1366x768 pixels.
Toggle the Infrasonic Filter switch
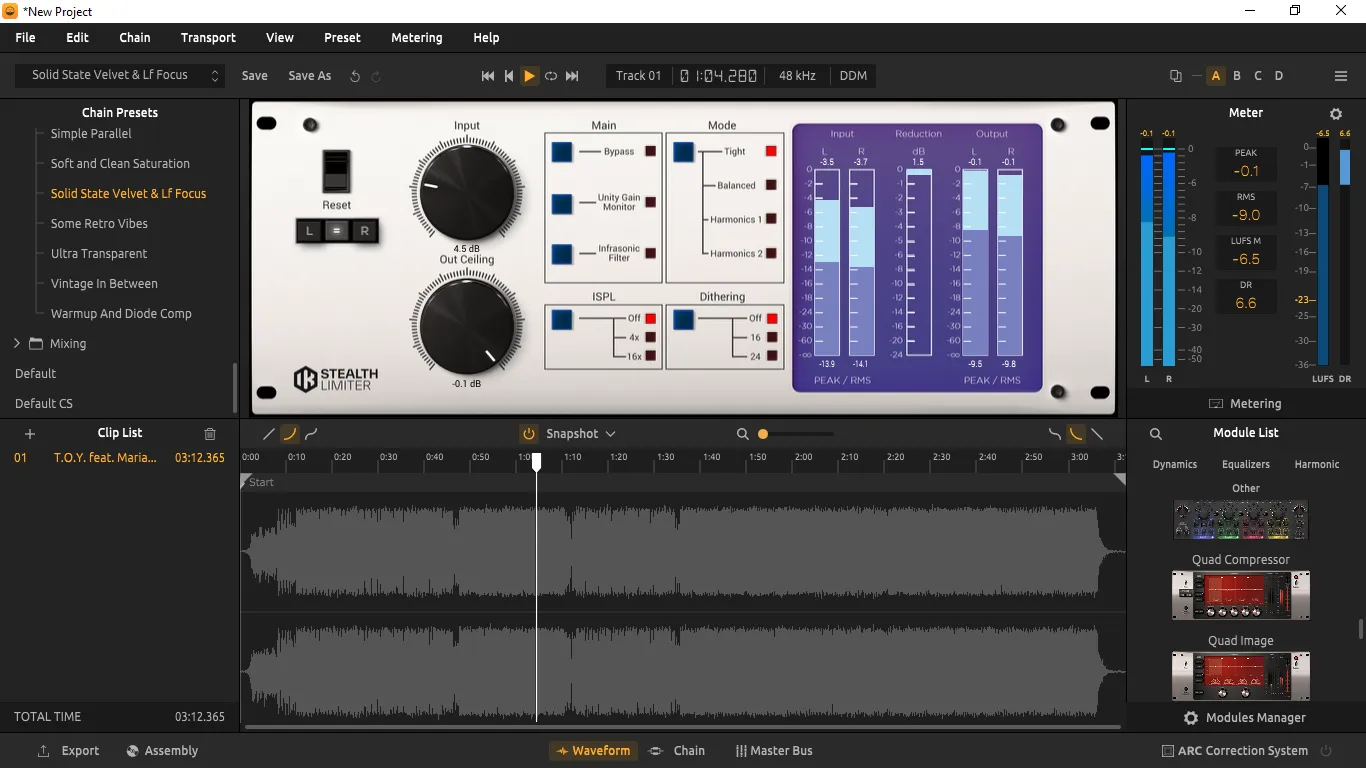(562, 253)
